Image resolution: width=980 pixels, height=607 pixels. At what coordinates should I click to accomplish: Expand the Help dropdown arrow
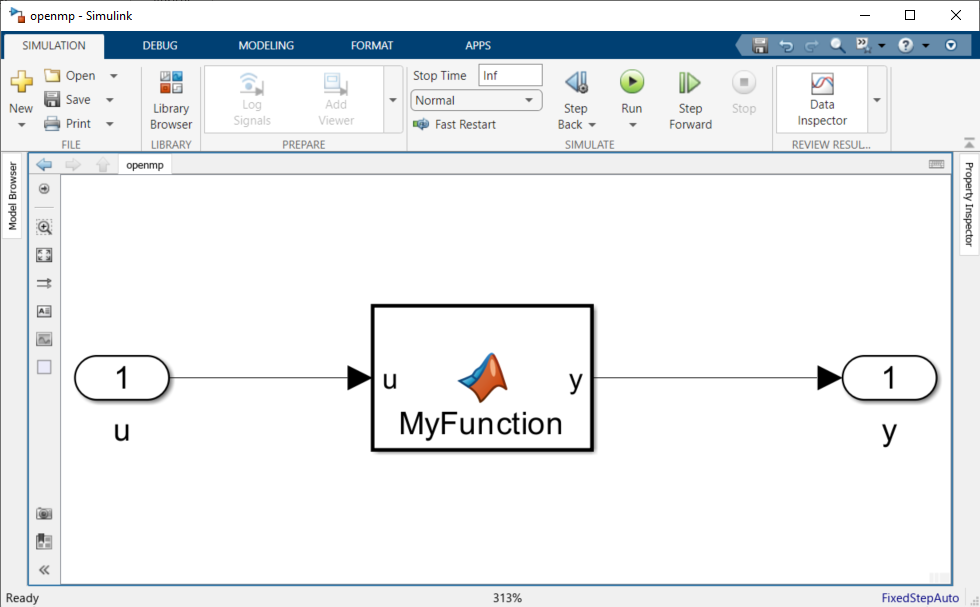(926, 46)
